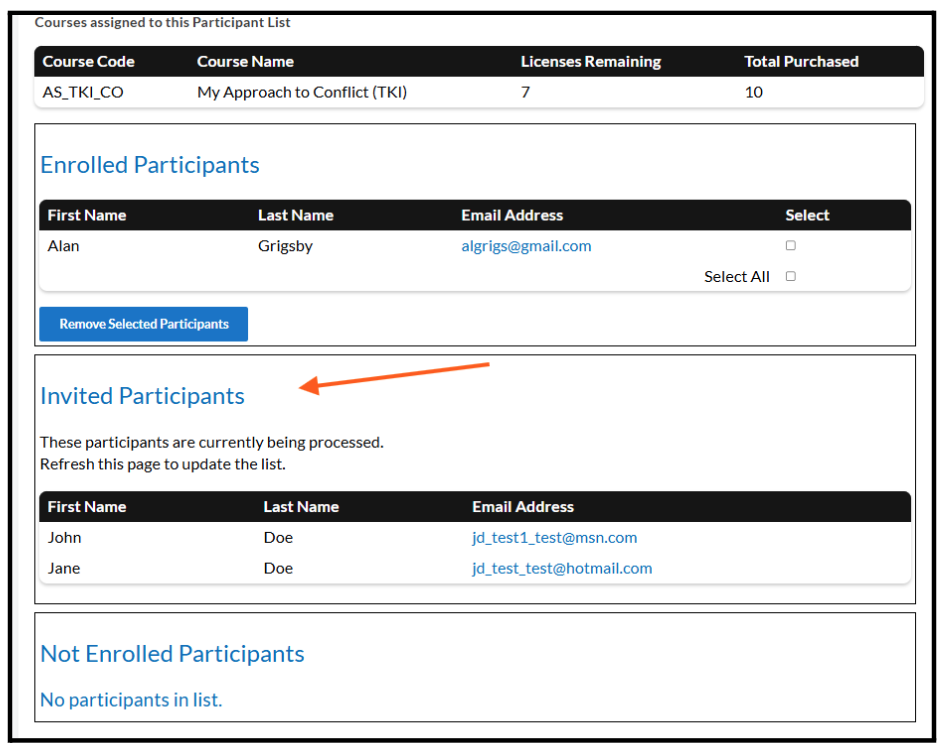Open Jane Doe's hotmail email address link
The height and width of the screenshot is (754, 942).
point(561,568)
